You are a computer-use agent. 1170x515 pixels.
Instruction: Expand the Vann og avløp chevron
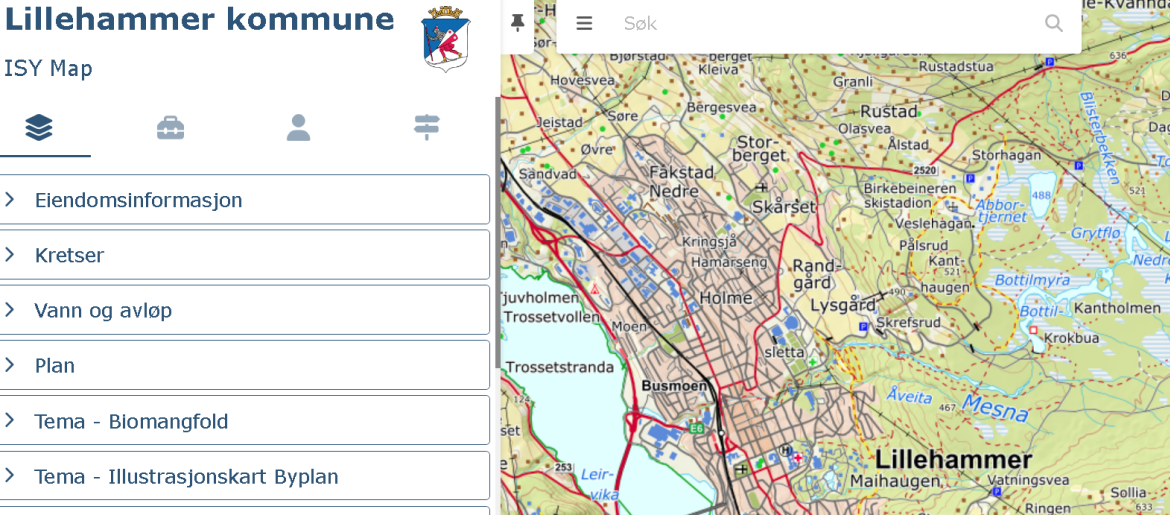[x=10, y=310]
